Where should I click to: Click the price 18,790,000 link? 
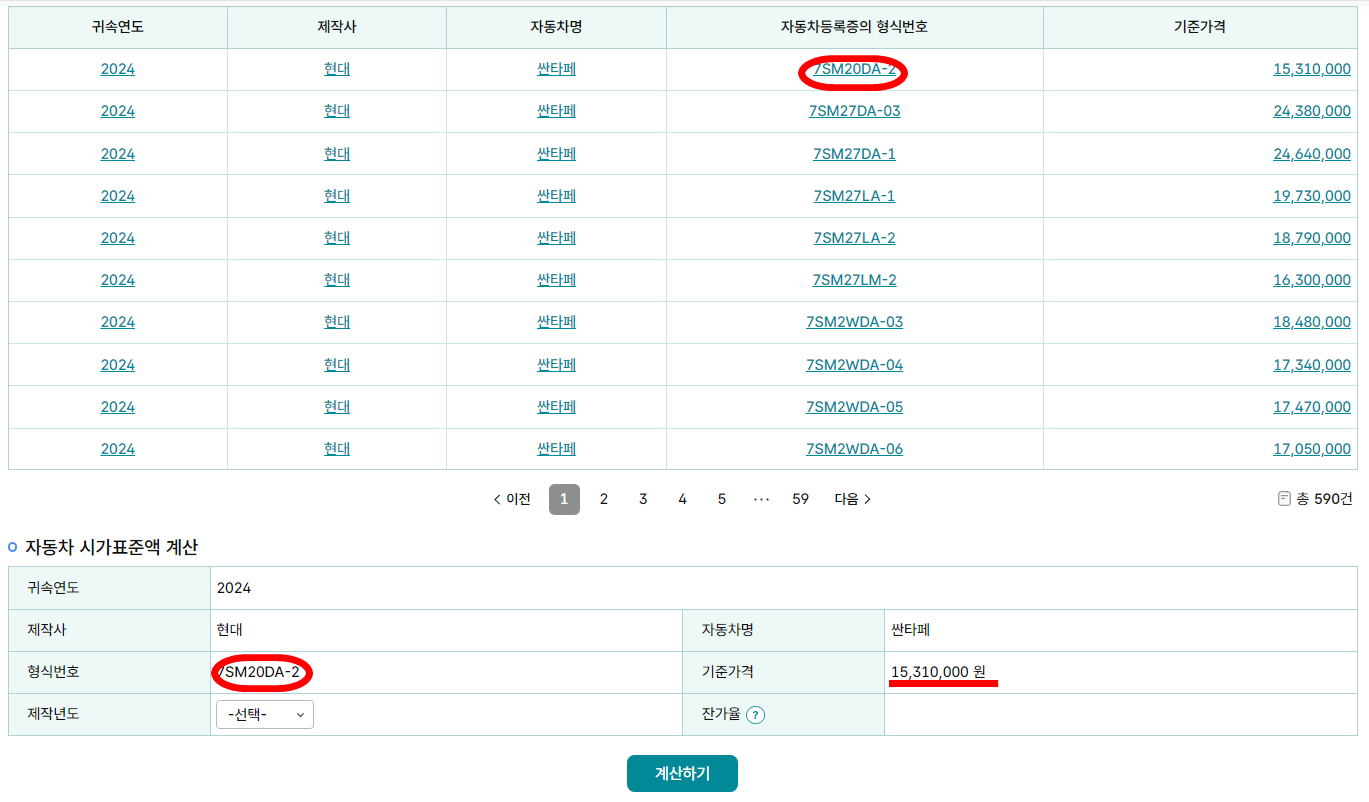(1312, 238)
